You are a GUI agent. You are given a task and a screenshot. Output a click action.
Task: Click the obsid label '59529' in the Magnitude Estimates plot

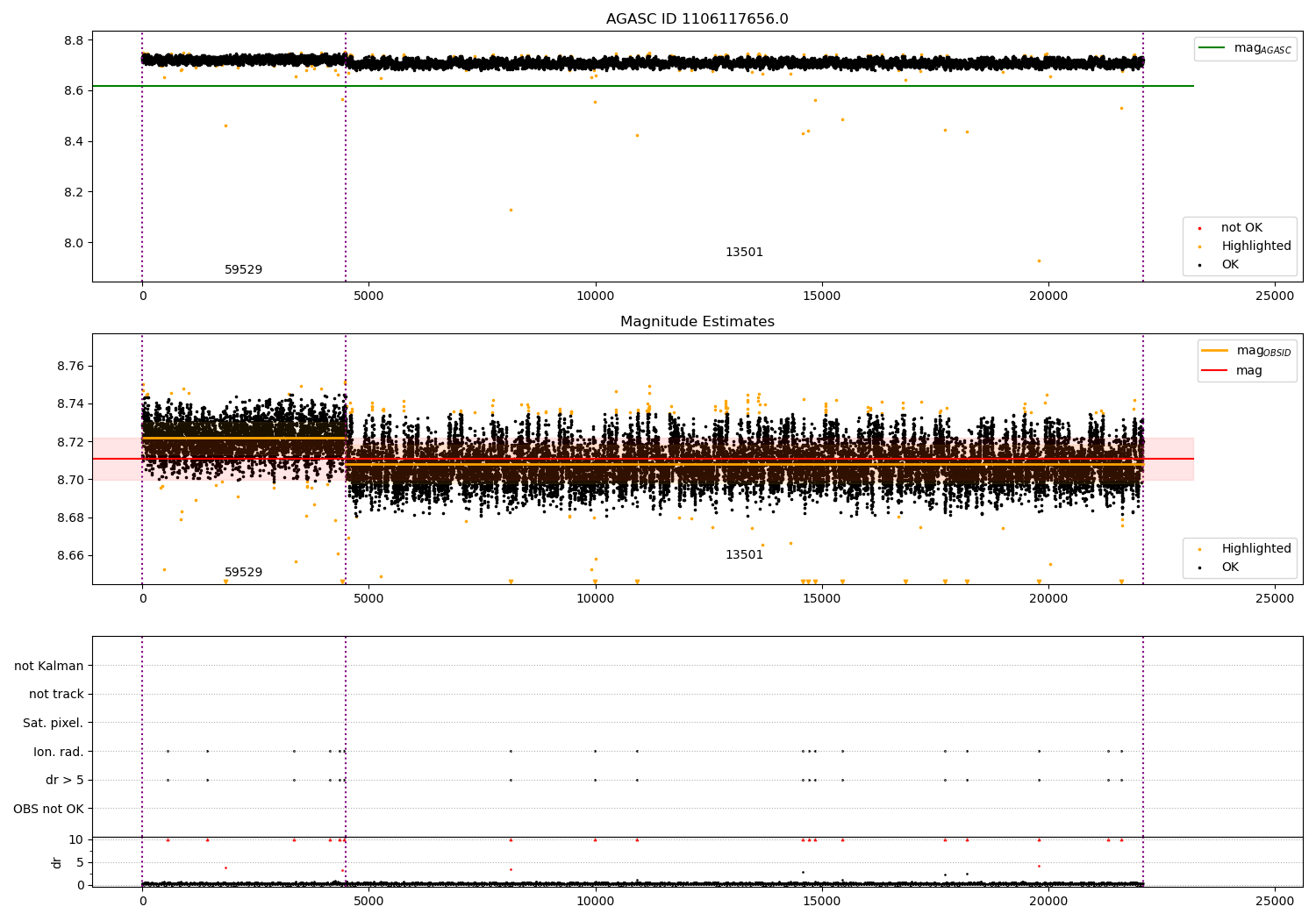pos(244,573)
